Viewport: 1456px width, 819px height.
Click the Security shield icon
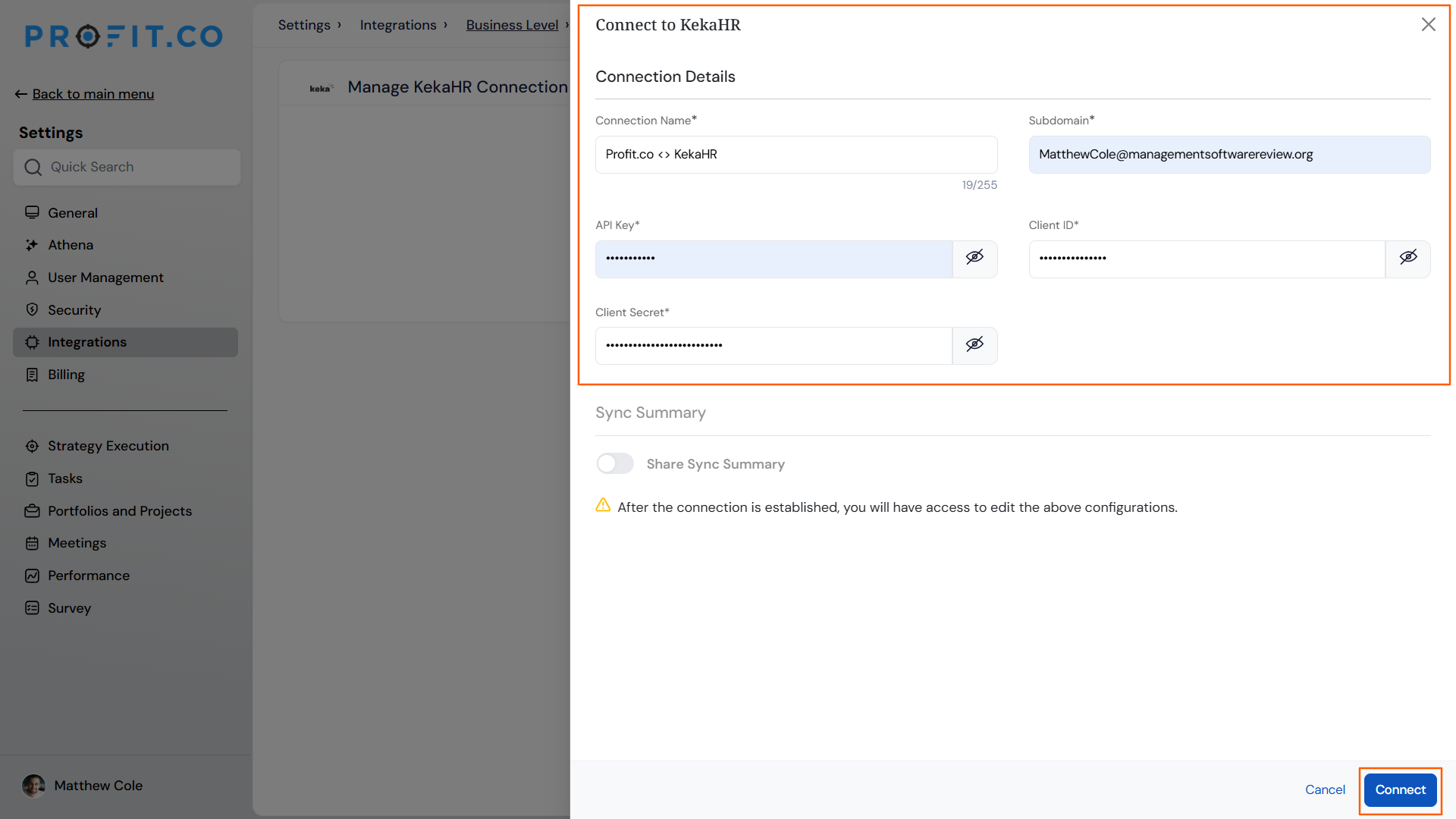tap(32, 309)
